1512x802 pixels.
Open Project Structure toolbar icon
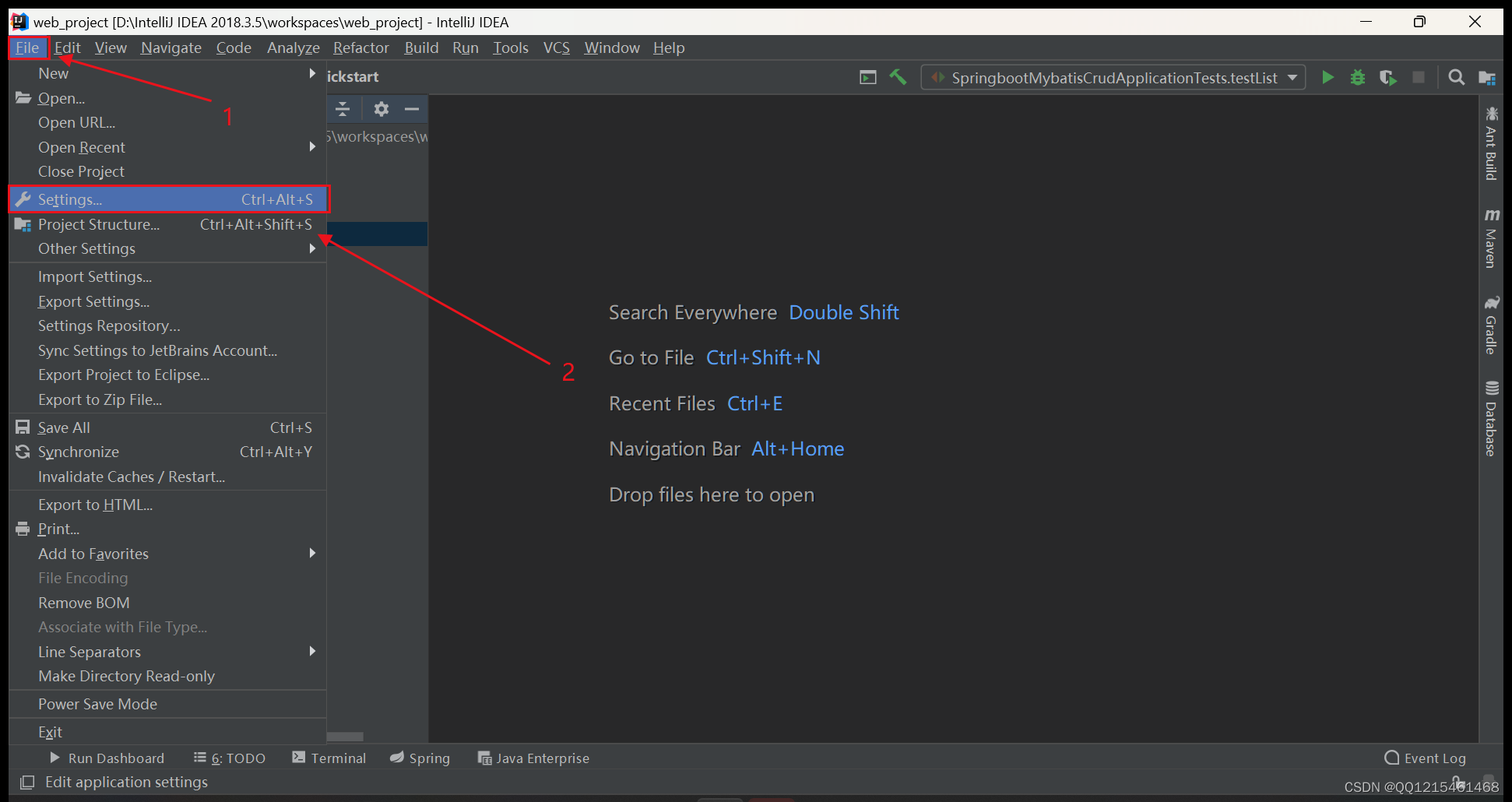(x=1486, y=77)
